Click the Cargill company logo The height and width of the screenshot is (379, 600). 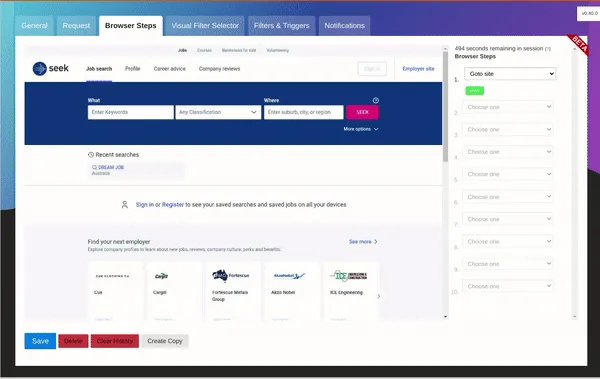point(161,276)
